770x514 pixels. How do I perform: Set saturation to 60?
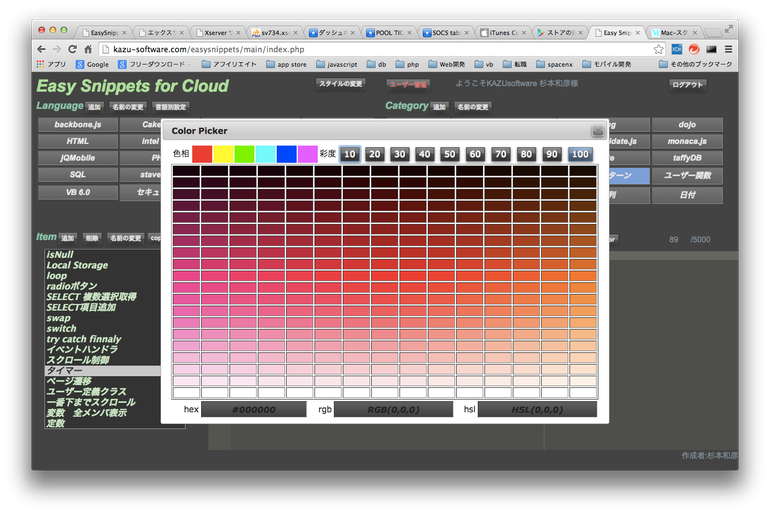click(x=475, y=154)
